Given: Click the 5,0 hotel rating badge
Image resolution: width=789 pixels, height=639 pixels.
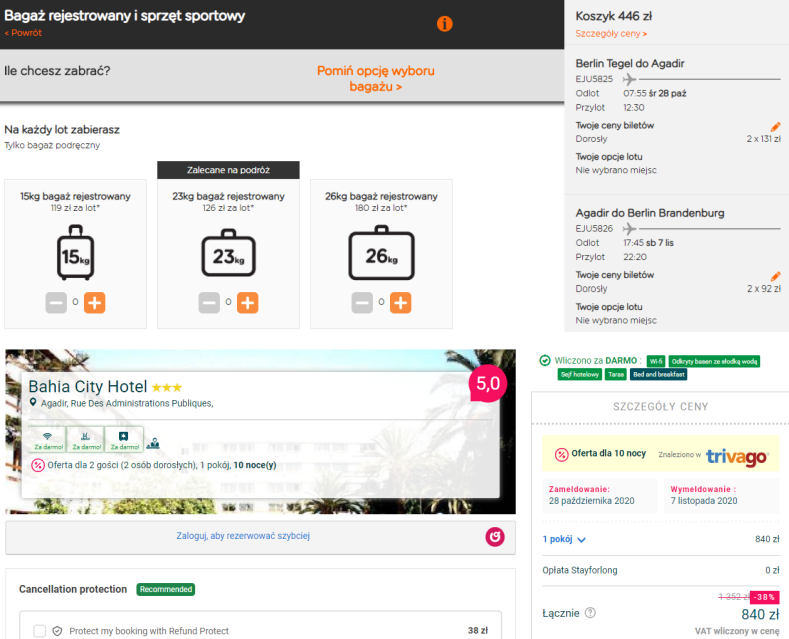Looking at the screenshot, I should [x=489, y=382].
